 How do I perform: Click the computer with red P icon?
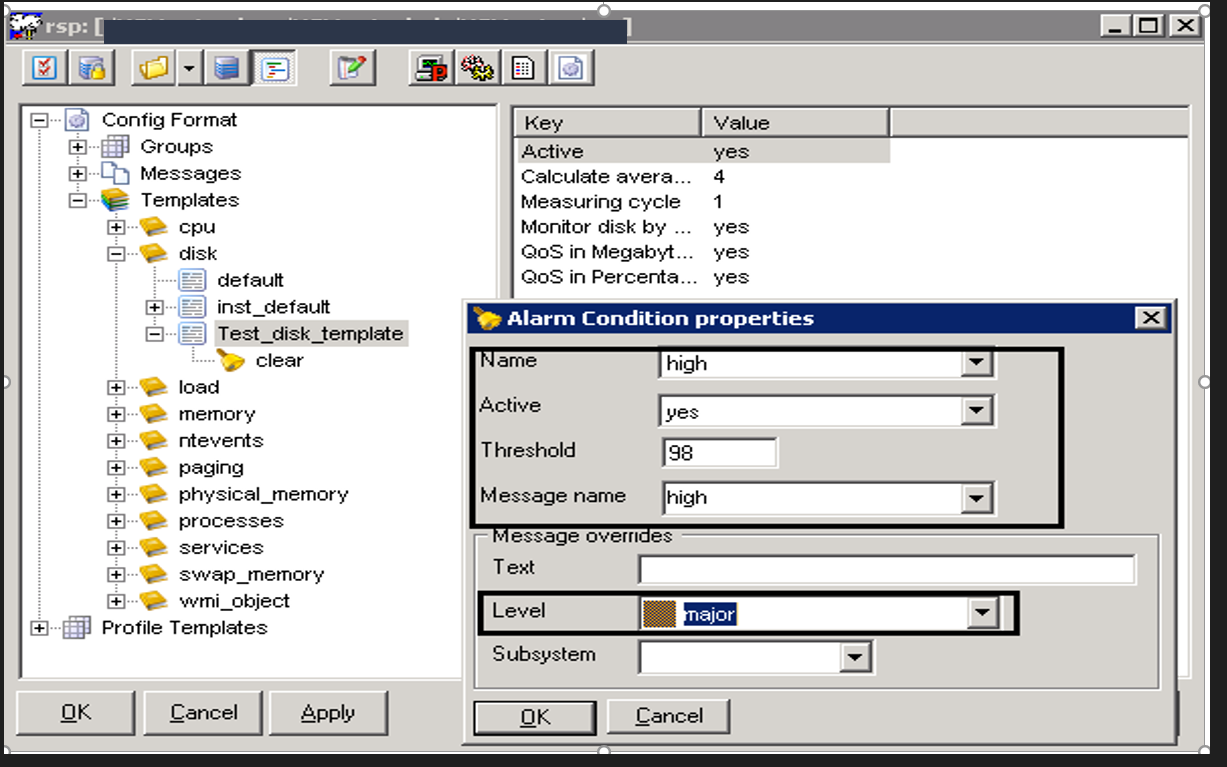[432, 68]
